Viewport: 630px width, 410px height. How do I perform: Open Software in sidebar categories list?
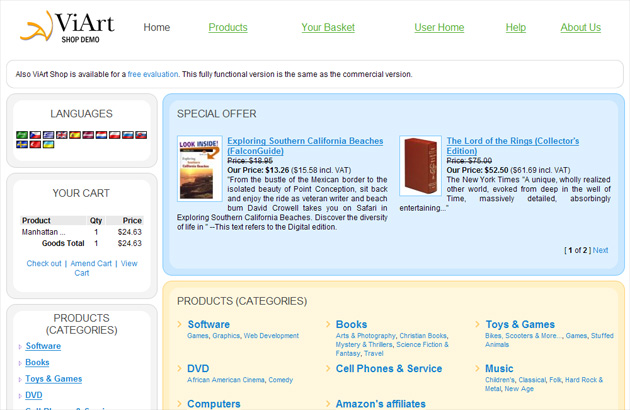(43, 346)
